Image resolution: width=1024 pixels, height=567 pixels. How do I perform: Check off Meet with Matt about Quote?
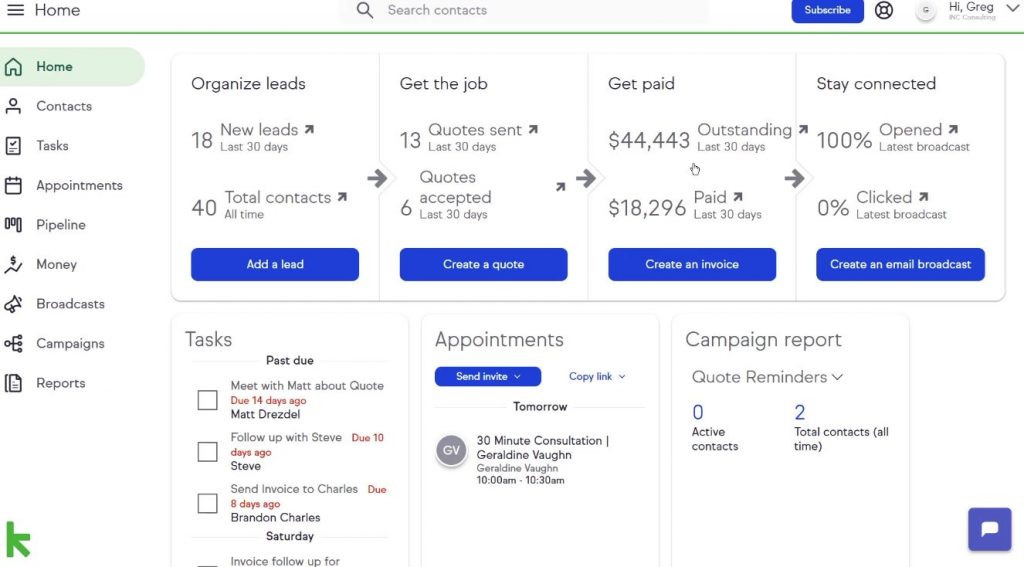tap(208, 400)
